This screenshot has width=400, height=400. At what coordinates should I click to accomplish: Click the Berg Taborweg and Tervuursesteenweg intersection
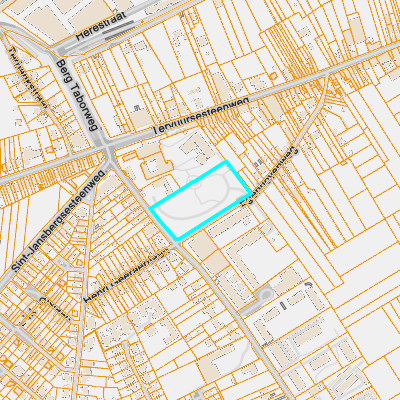click(x=108, y=149)
